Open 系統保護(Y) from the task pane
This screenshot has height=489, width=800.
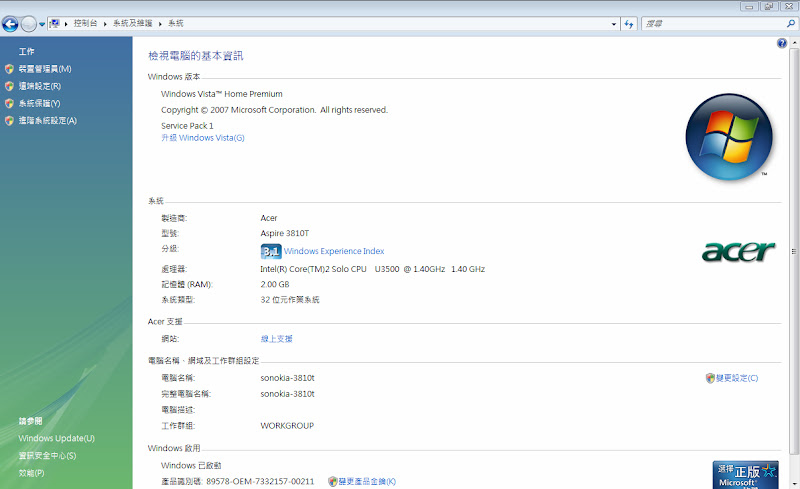(x=39, y=104)
